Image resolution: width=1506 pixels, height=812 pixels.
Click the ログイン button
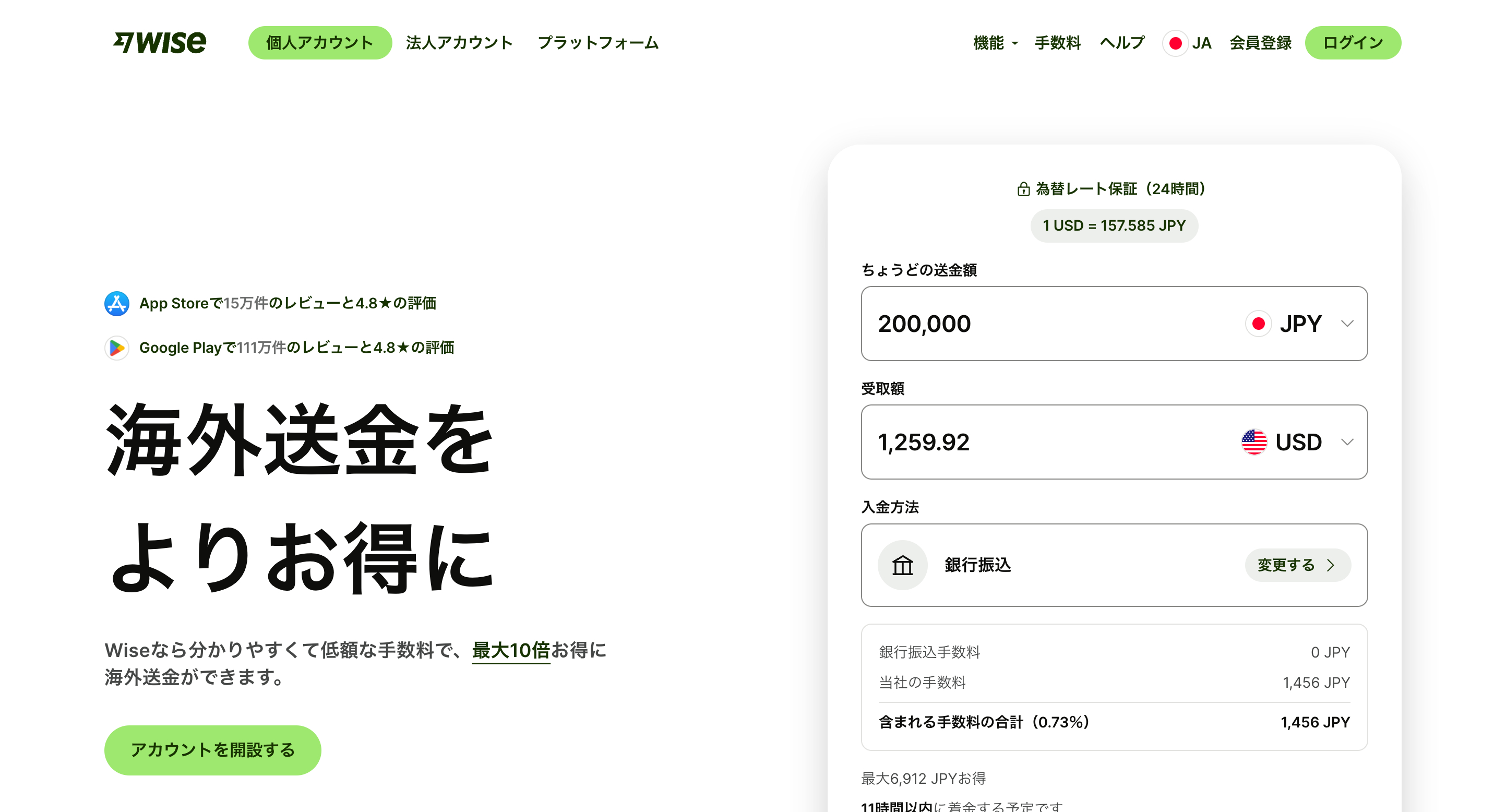pyautogui.click(x=1353, y=43)
